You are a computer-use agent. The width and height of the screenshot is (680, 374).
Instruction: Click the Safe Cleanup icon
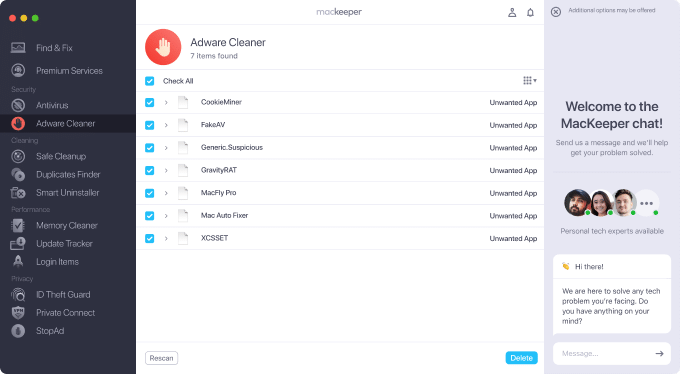18,156
